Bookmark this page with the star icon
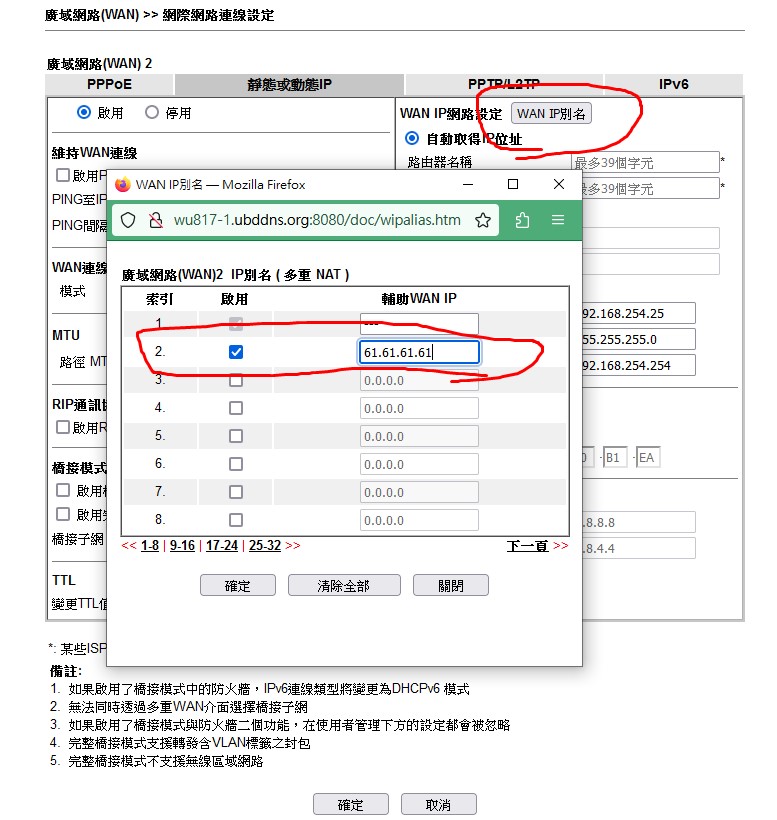Screen dimensions: 777x820 click(482, 220)
